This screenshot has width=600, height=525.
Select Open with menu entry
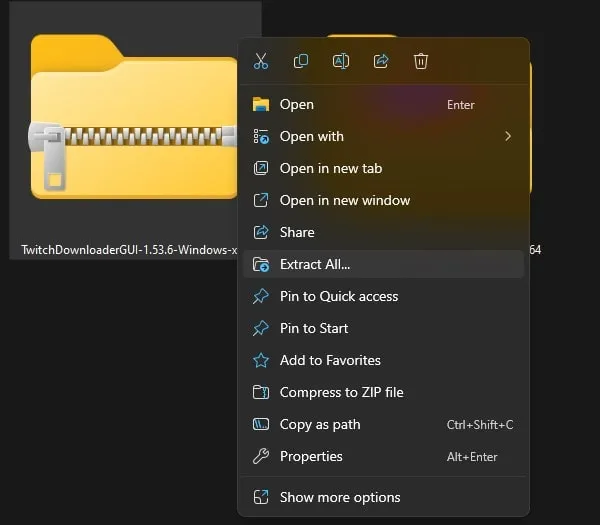click(383, 136)
